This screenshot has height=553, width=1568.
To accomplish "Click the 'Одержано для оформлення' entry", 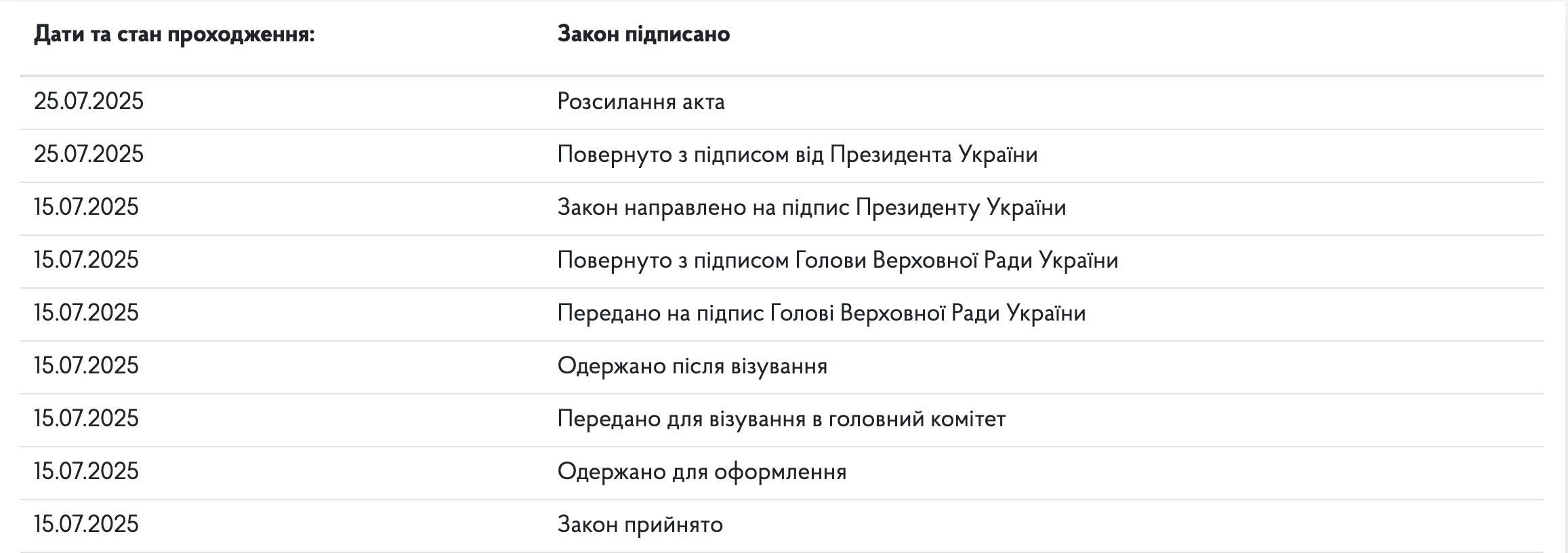I will pyautogui.click(x=701, y=472).
